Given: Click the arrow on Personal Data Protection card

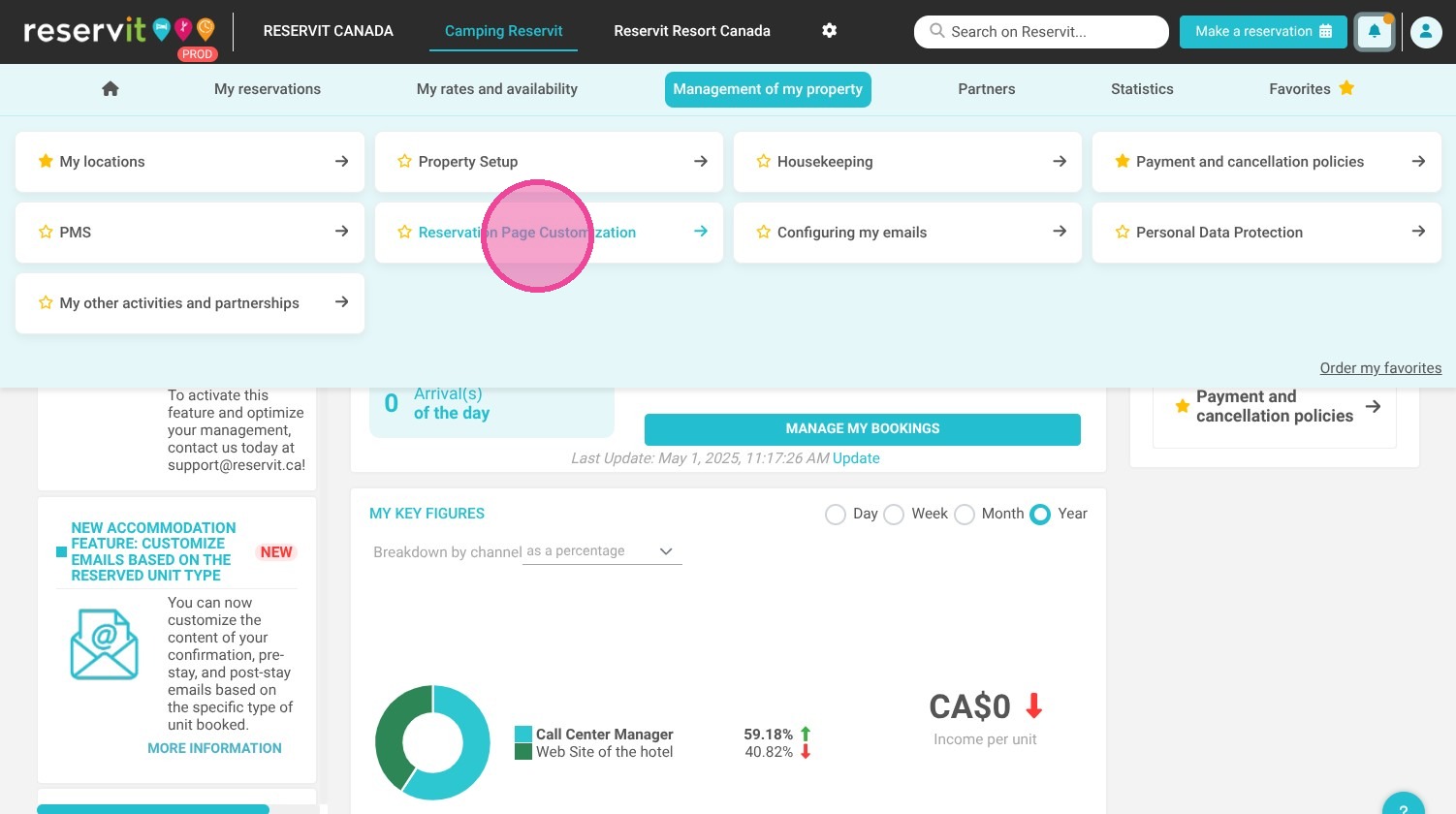Looking at the screenshot, I should pyautogui.click(x=1417, y=232).
